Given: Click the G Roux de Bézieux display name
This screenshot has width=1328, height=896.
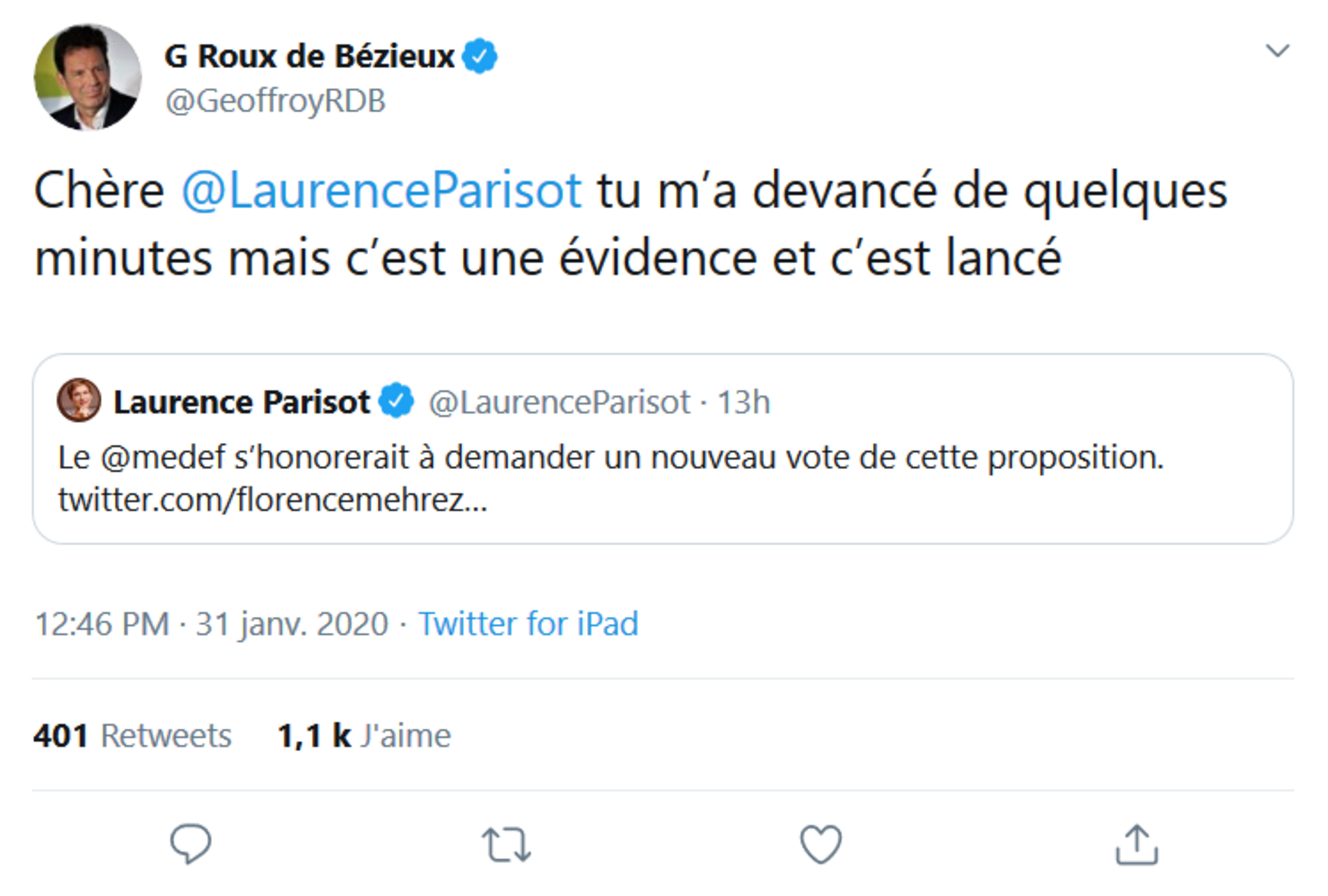Looking at the screenshot, I should 309,56.
